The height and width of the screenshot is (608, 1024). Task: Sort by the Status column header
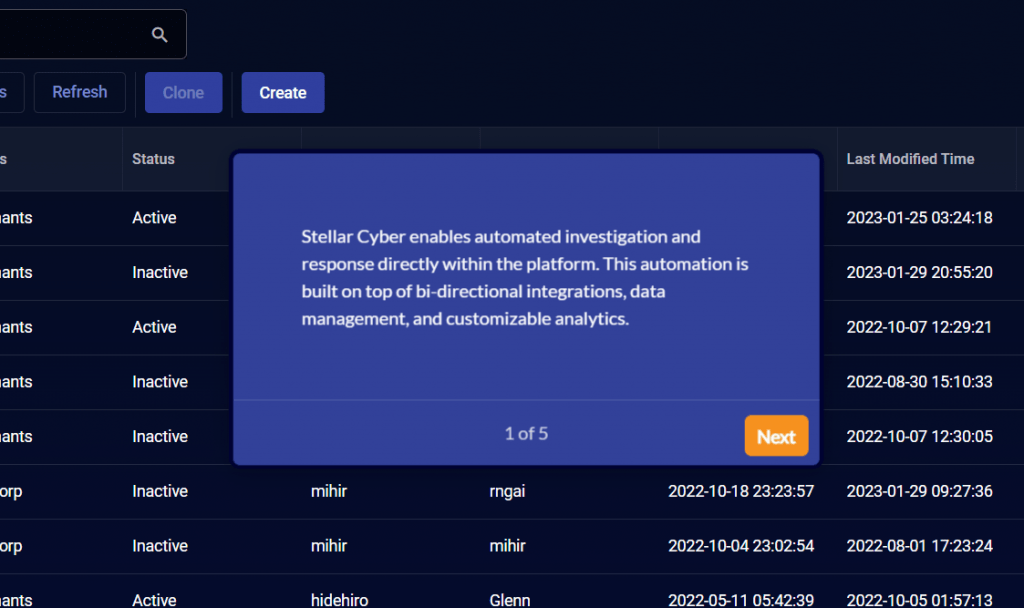click(x=153, y=159)
